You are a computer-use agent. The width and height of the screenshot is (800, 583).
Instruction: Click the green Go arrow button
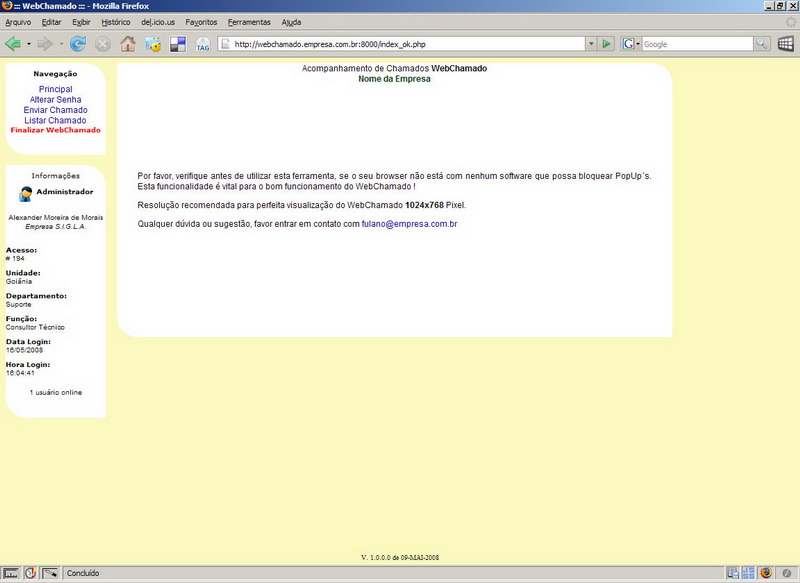[607, 44]
